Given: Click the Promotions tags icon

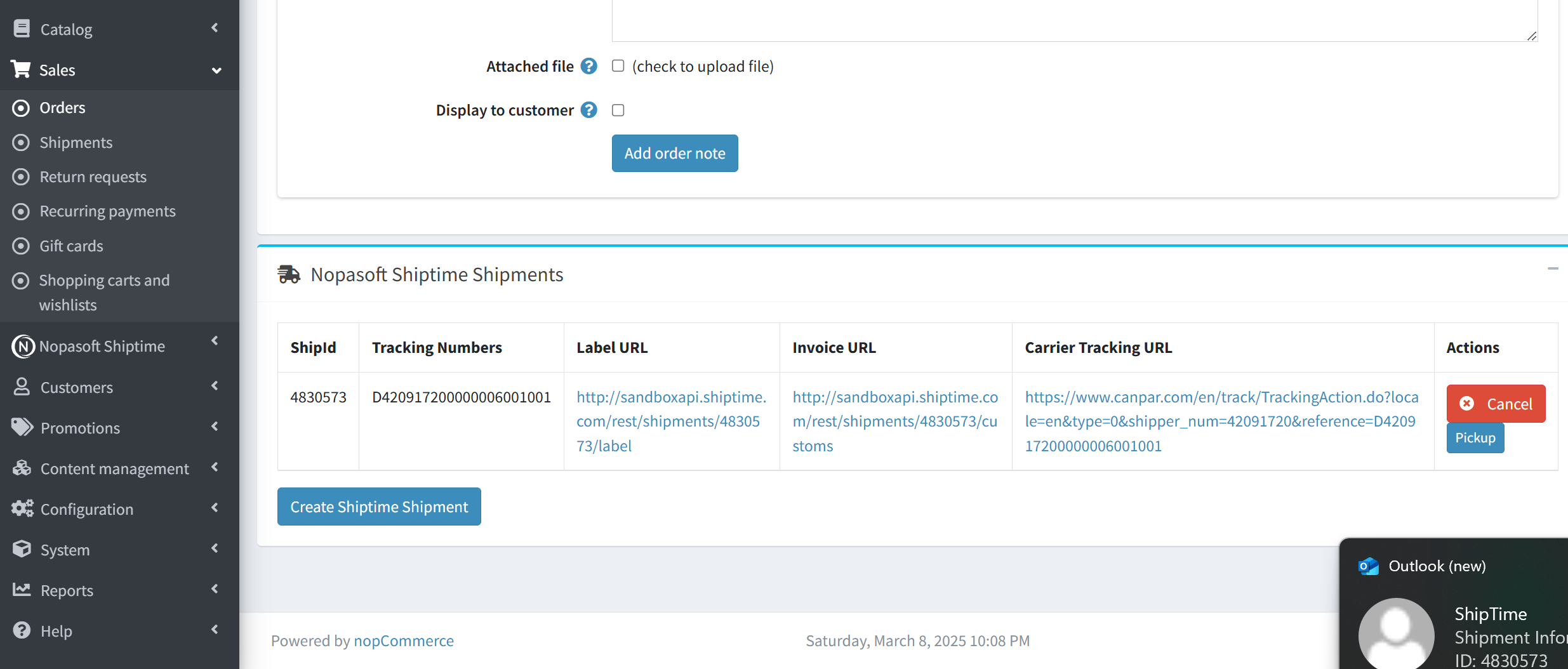Looking at the screenshot, I should pos(22,427).
